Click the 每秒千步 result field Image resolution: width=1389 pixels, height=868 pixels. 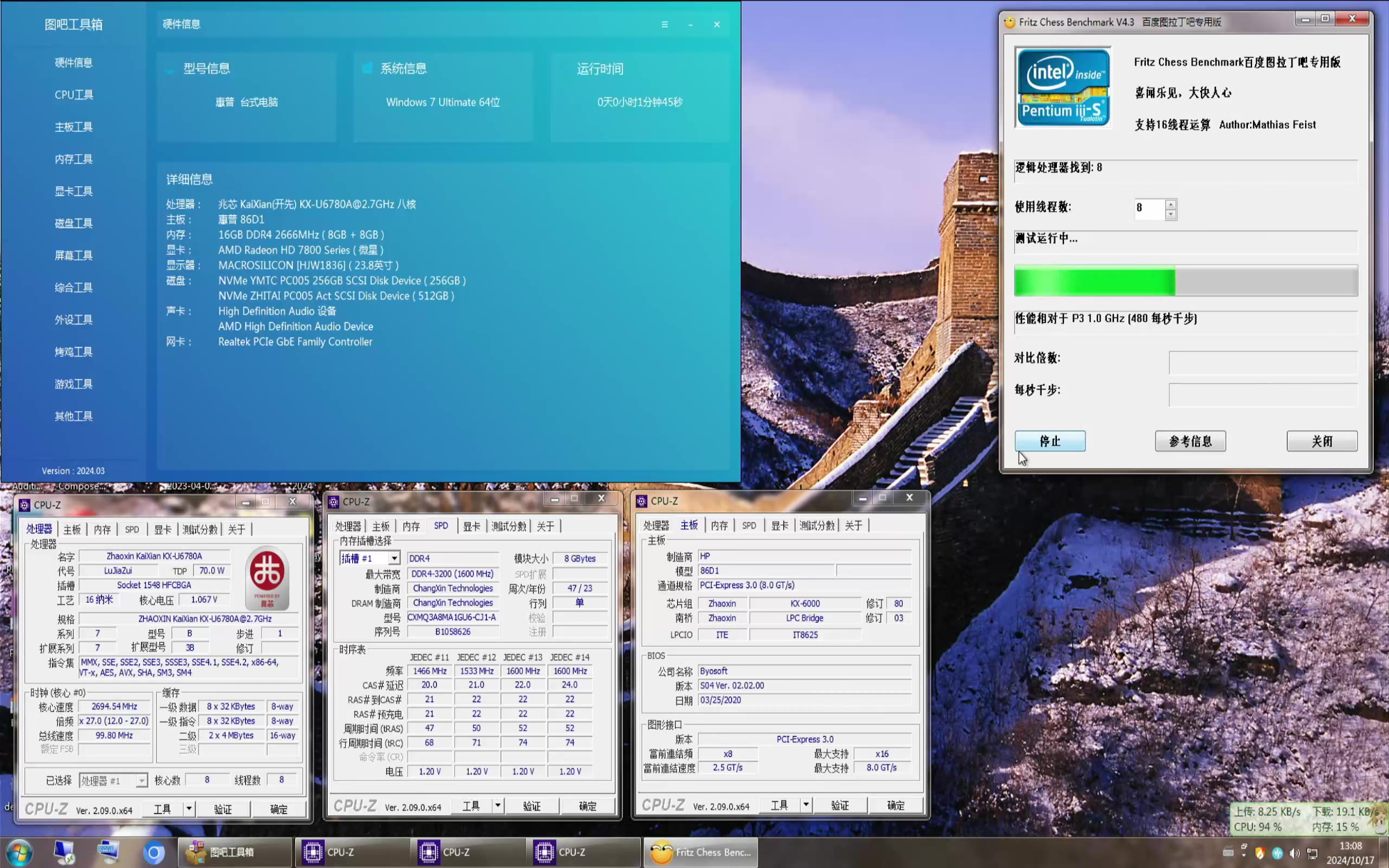1263,394
